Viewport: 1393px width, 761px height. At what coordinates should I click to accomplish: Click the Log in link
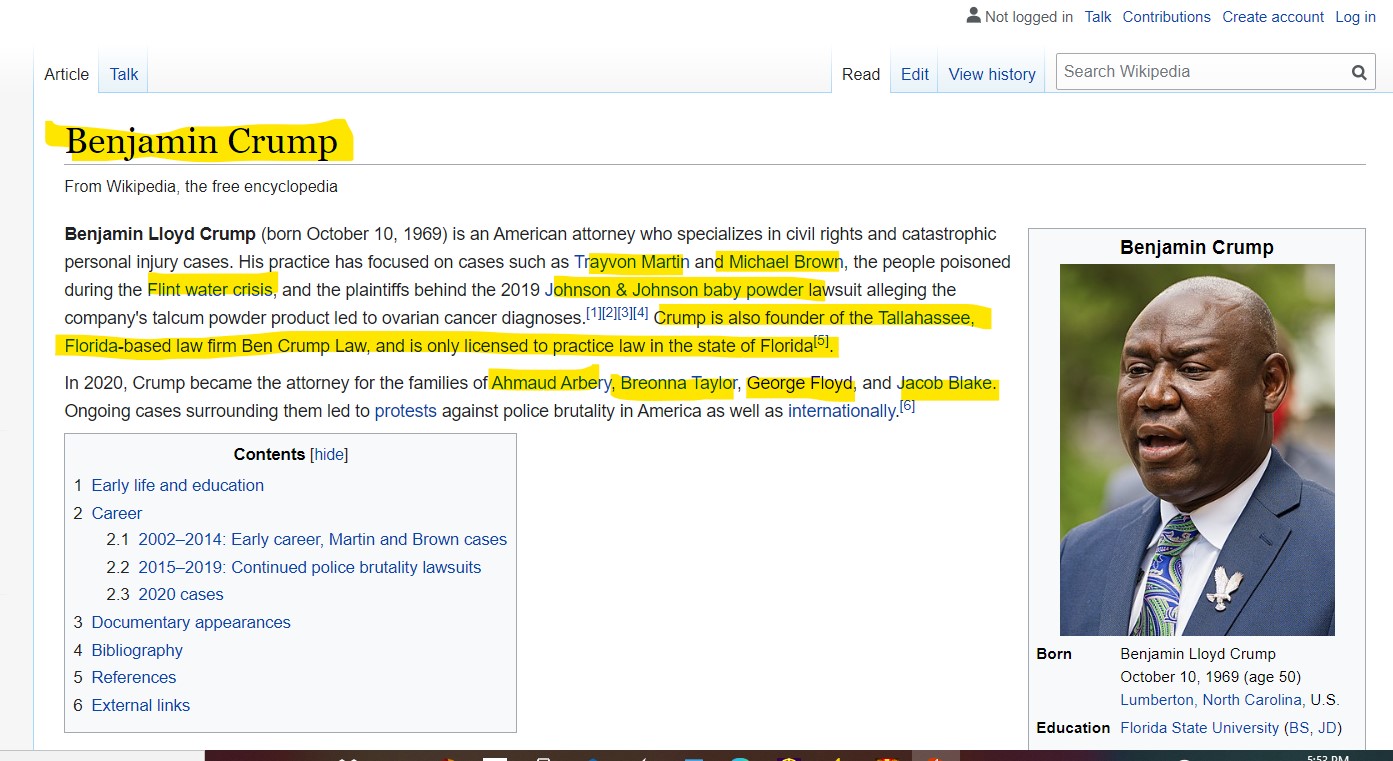point(1356,17)
